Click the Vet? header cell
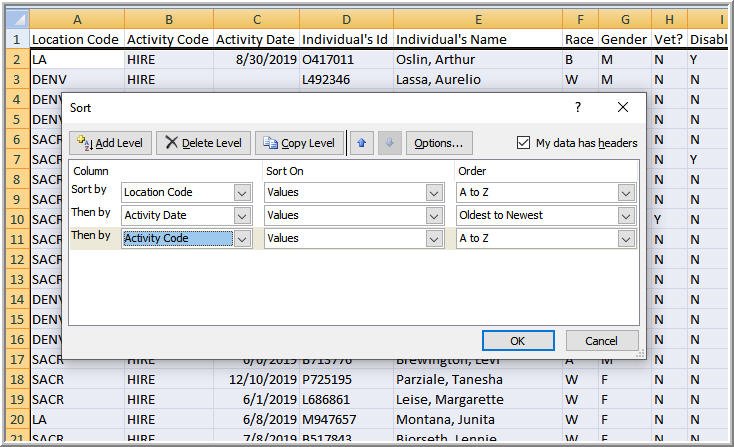Screen dimensions: 734x447 point(669,39)
